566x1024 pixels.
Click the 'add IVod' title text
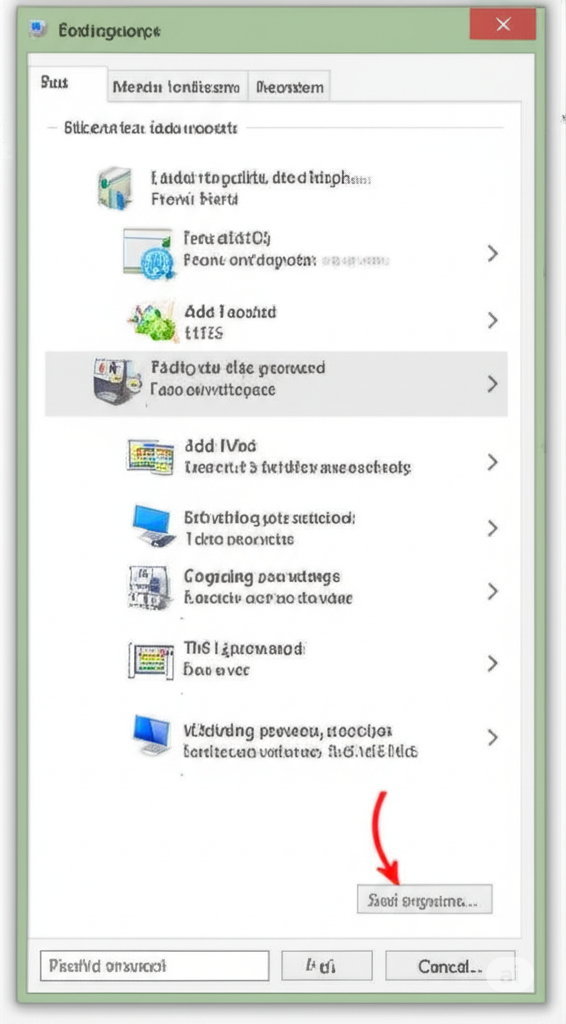coord(221,447)
